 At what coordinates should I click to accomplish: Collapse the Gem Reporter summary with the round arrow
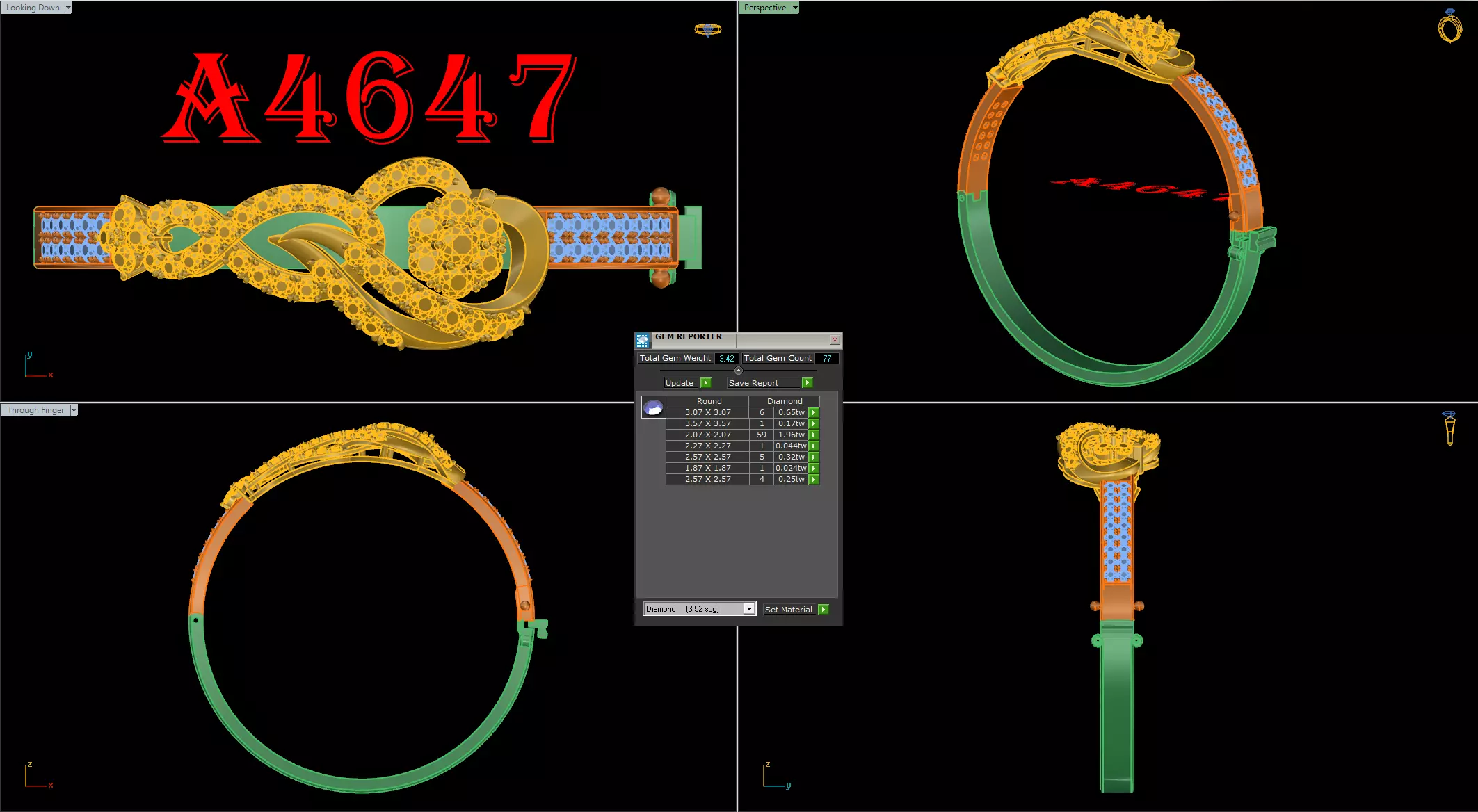[x=739, y=371]
